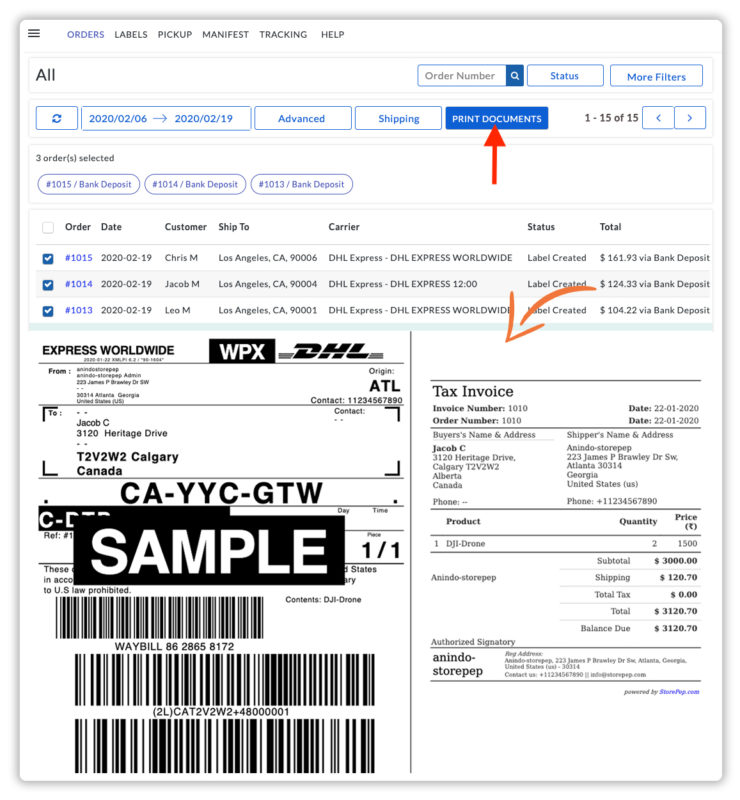
Task: Open order #1015 link
Action: click(x=79, y=258)
